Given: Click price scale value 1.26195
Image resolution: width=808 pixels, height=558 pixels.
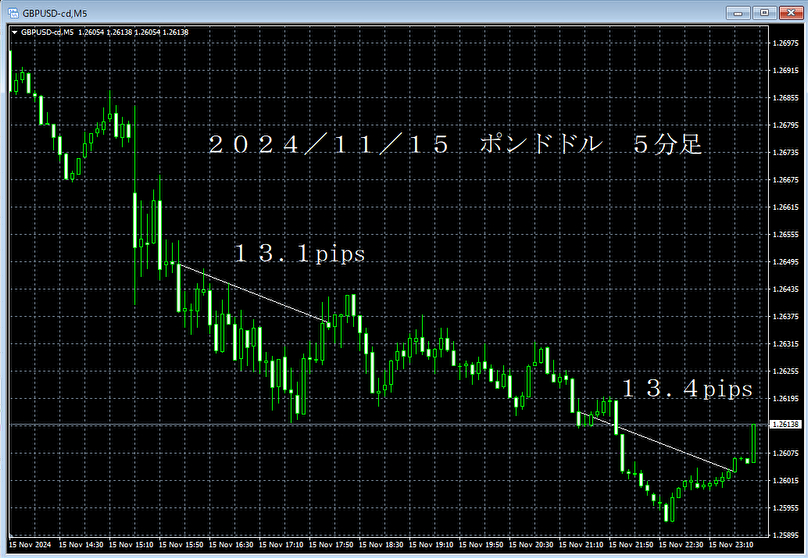Looking at the screenshot, I should pyautogui.click(x=786, y=399).
